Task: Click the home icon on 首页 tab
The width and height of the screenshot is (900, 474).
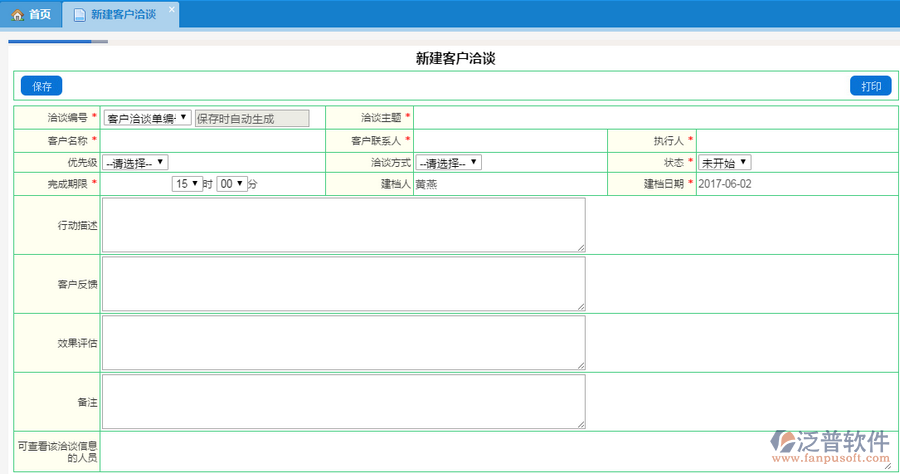Action: (17, 15)
